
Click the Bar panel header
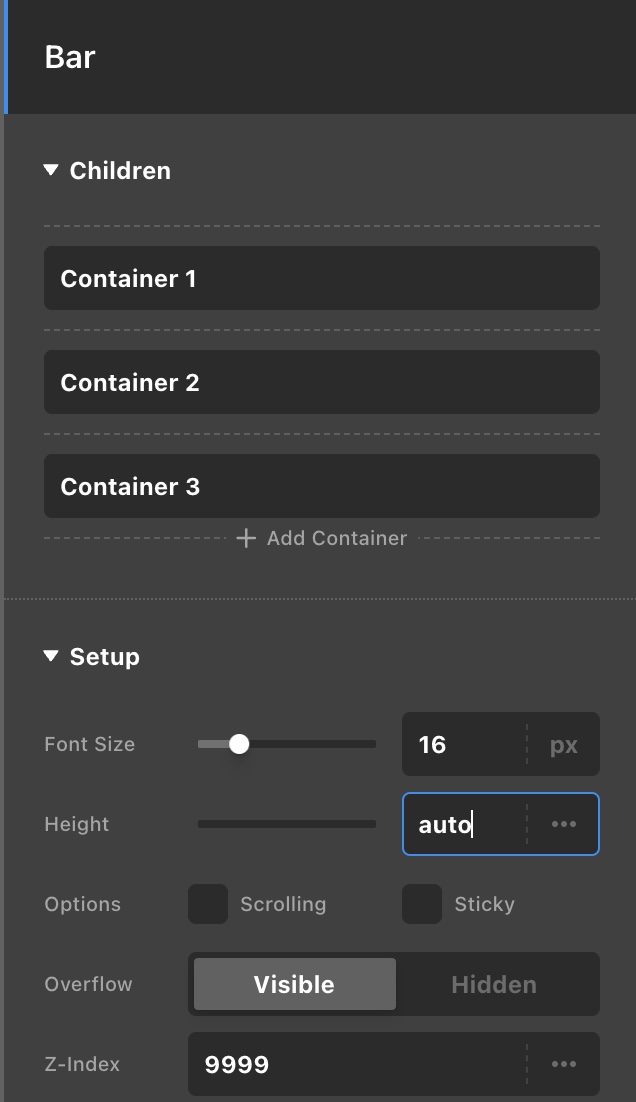pyautogui.click(x=320, y=57)
